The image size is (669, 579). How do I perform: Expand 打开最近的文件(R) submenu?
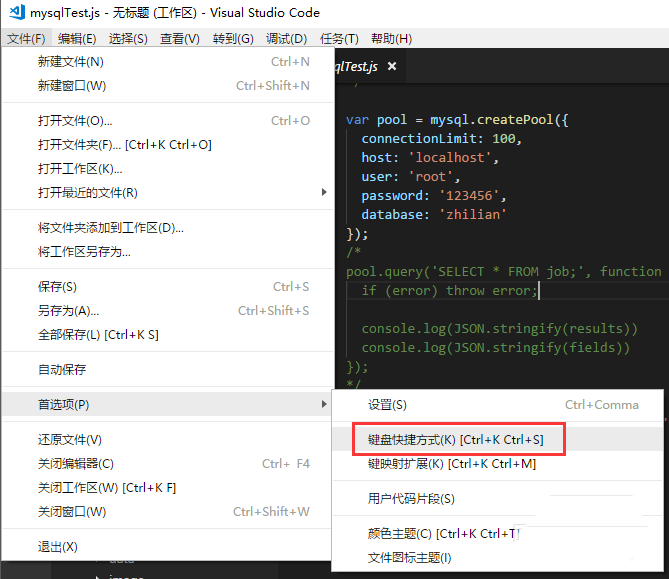[x=168, y=193]
